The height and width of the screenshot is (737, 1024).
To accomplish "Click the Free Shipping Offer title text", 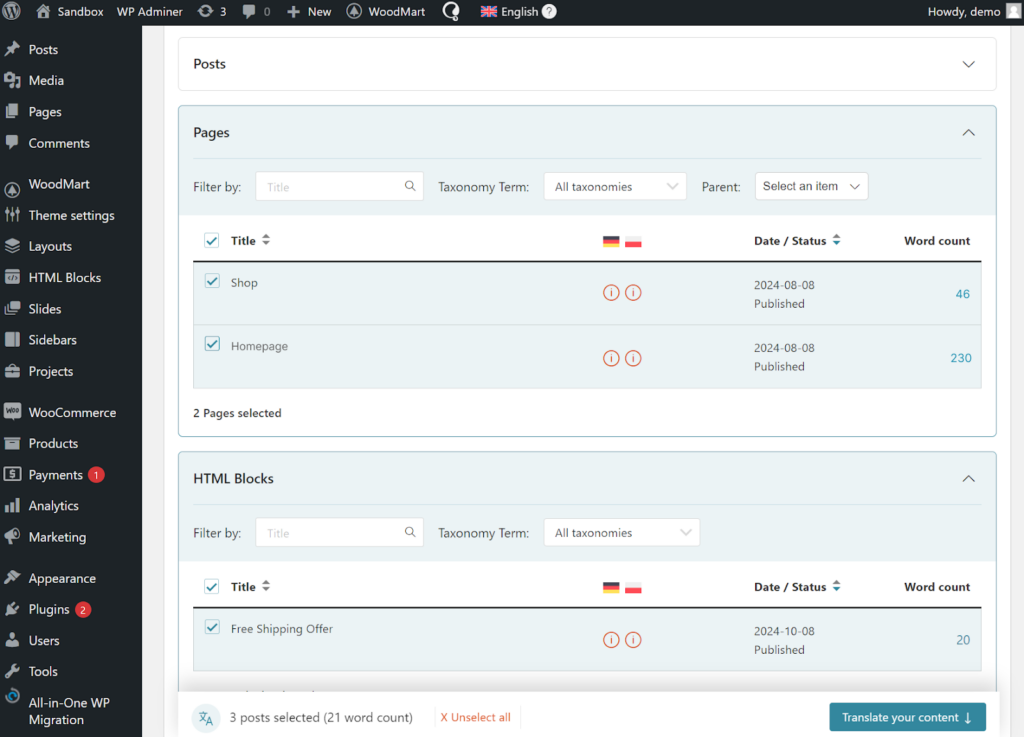I will [x=281, y=629].
